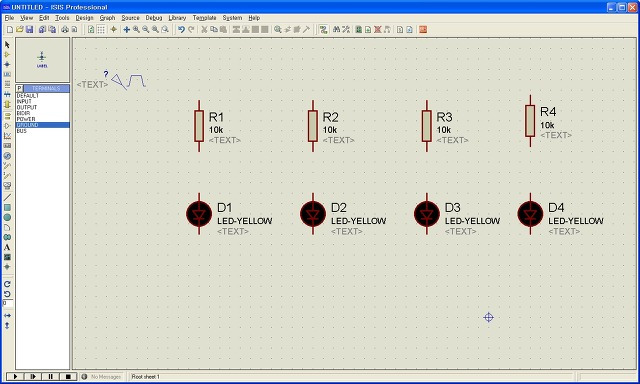640x384 pixels.
Task: Stop the simulation
Action: (x=68, y=376)
